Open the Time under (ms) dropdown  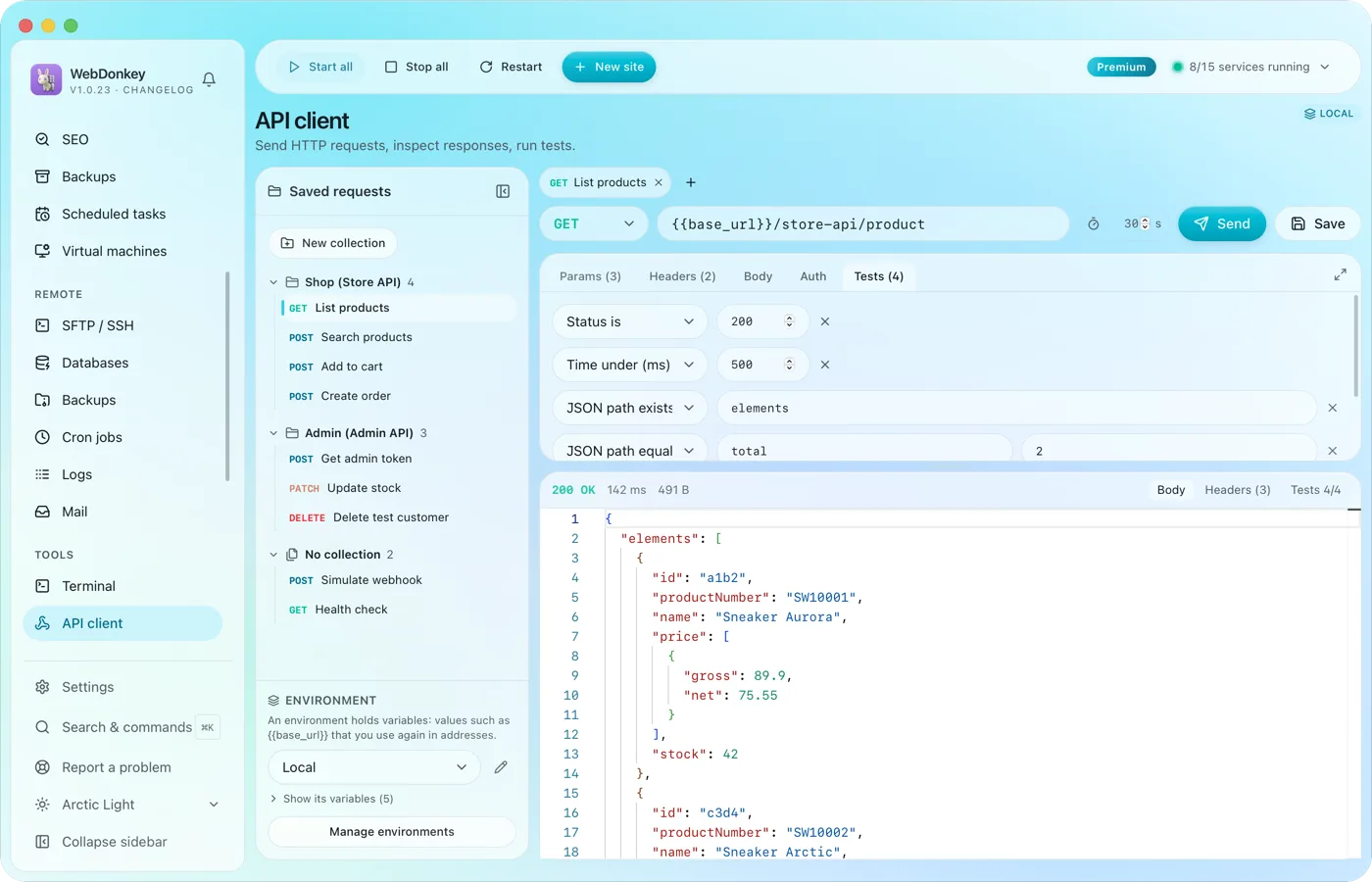[x=629, y=365]
